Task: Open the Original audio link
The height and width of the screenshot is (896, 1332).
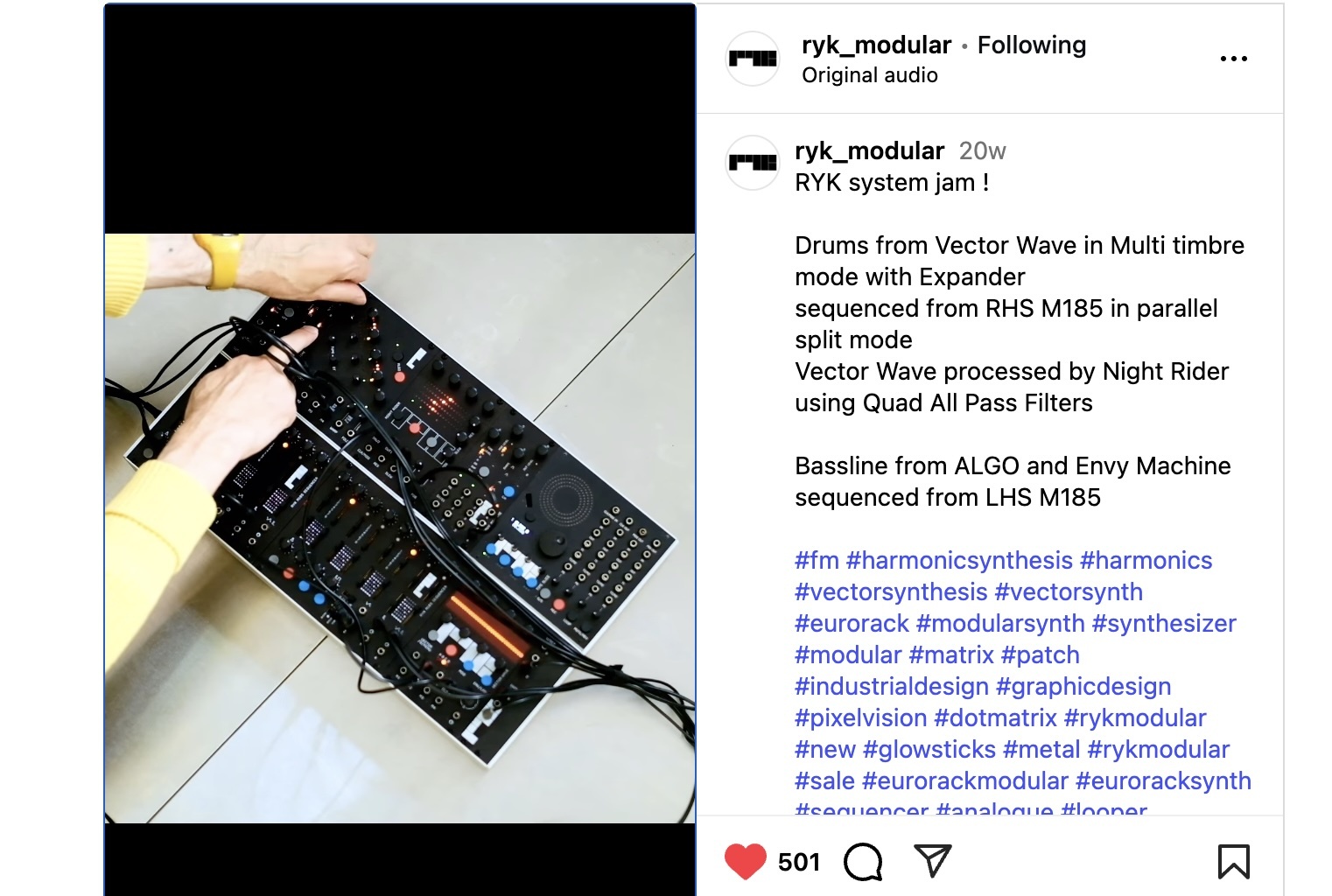Action: [869, 75]
